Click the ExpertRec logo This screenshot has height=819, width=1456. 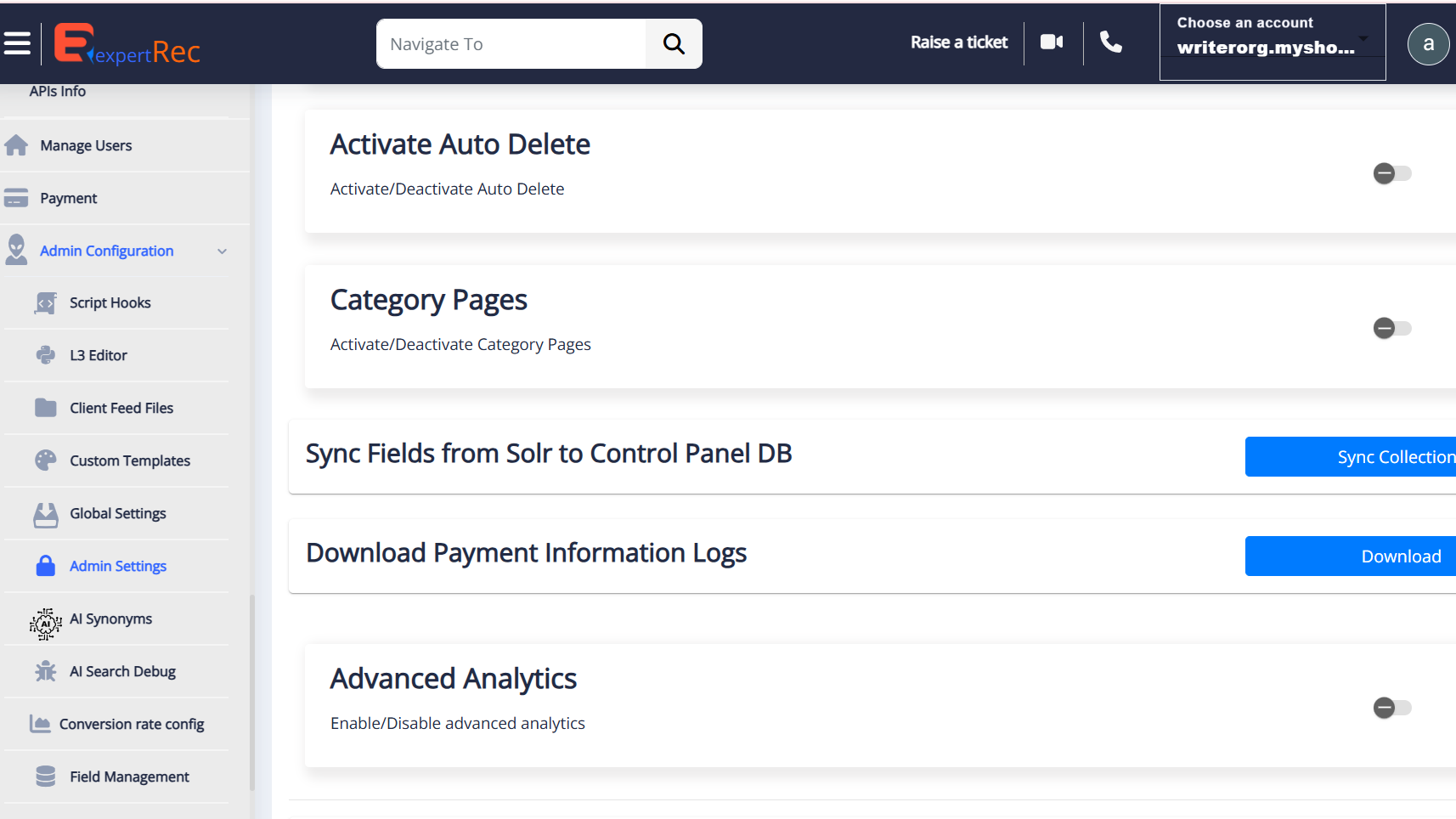point(127,44)
